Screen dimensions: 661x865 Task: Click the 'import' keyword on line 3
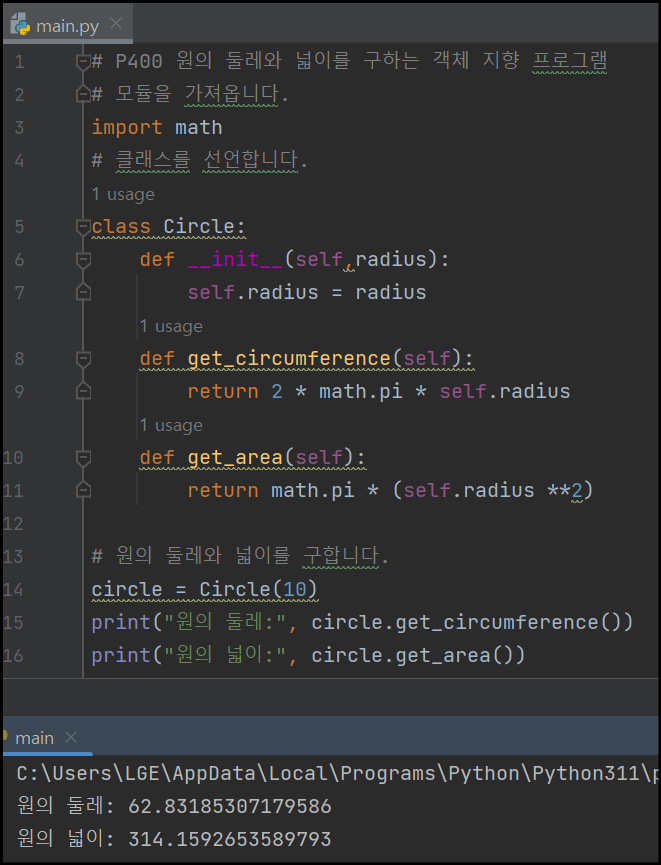[x=127, y=127]
